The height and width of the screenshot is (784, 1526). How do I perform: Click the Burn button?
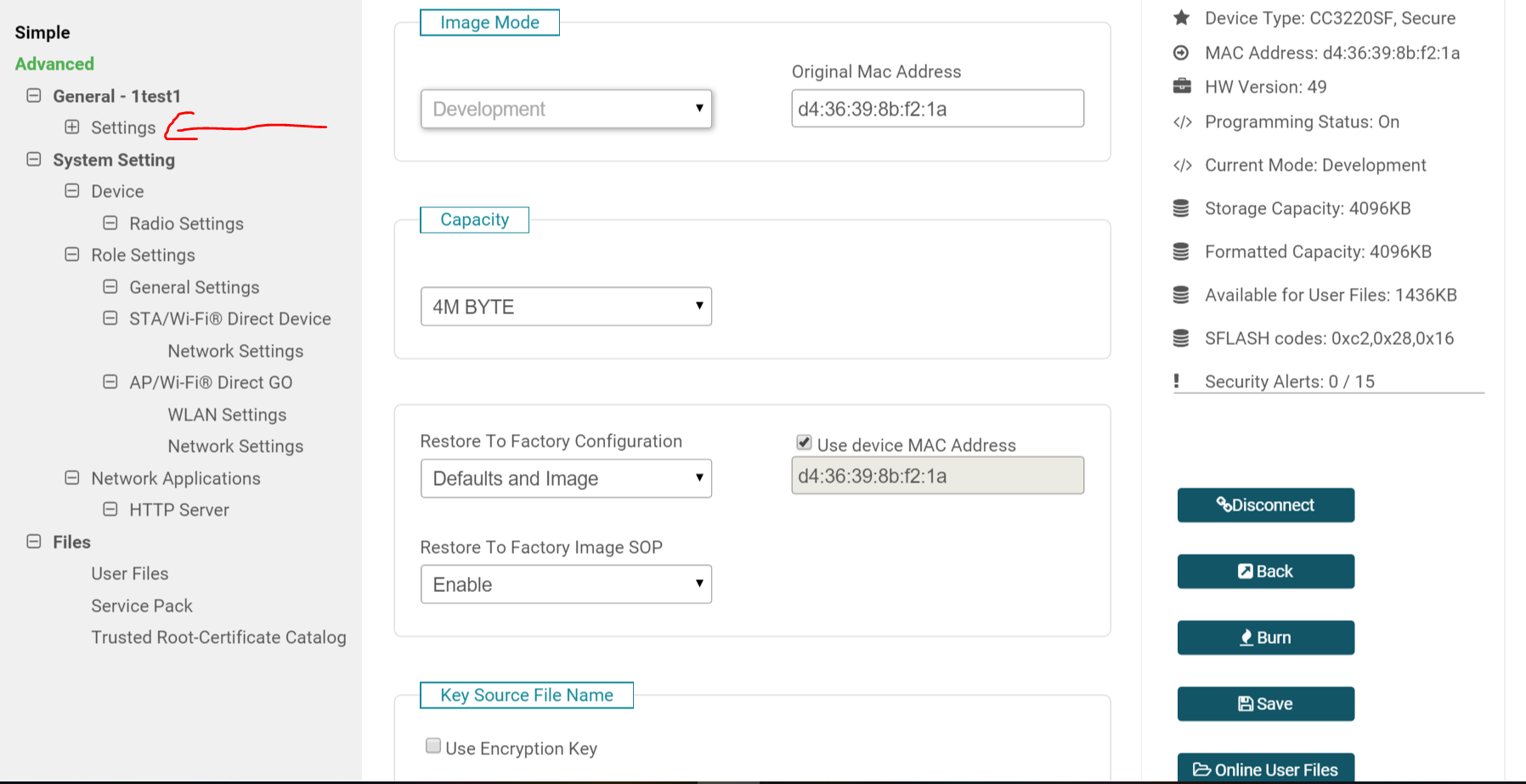[x=1265, y=638]
